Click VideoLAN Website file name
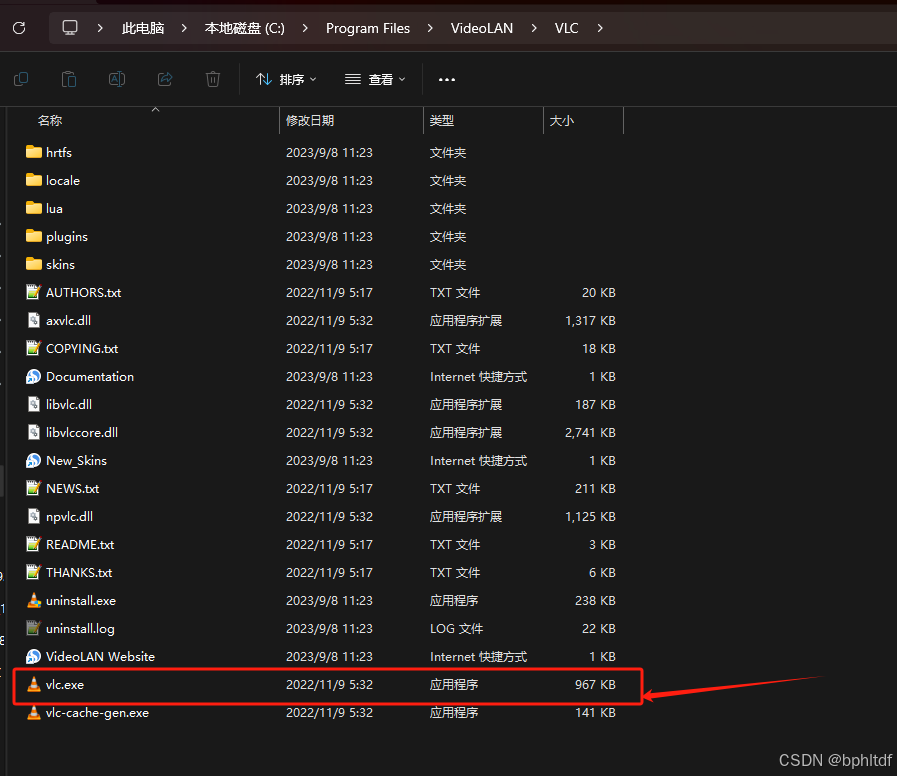 click(100, 656)
